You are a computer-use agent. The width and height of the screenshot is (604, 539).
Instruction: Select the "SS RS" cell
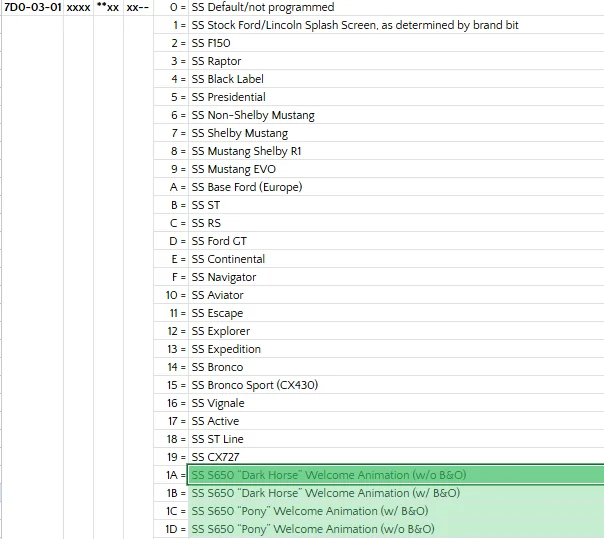pyautogui.click(x=396, y=223)
